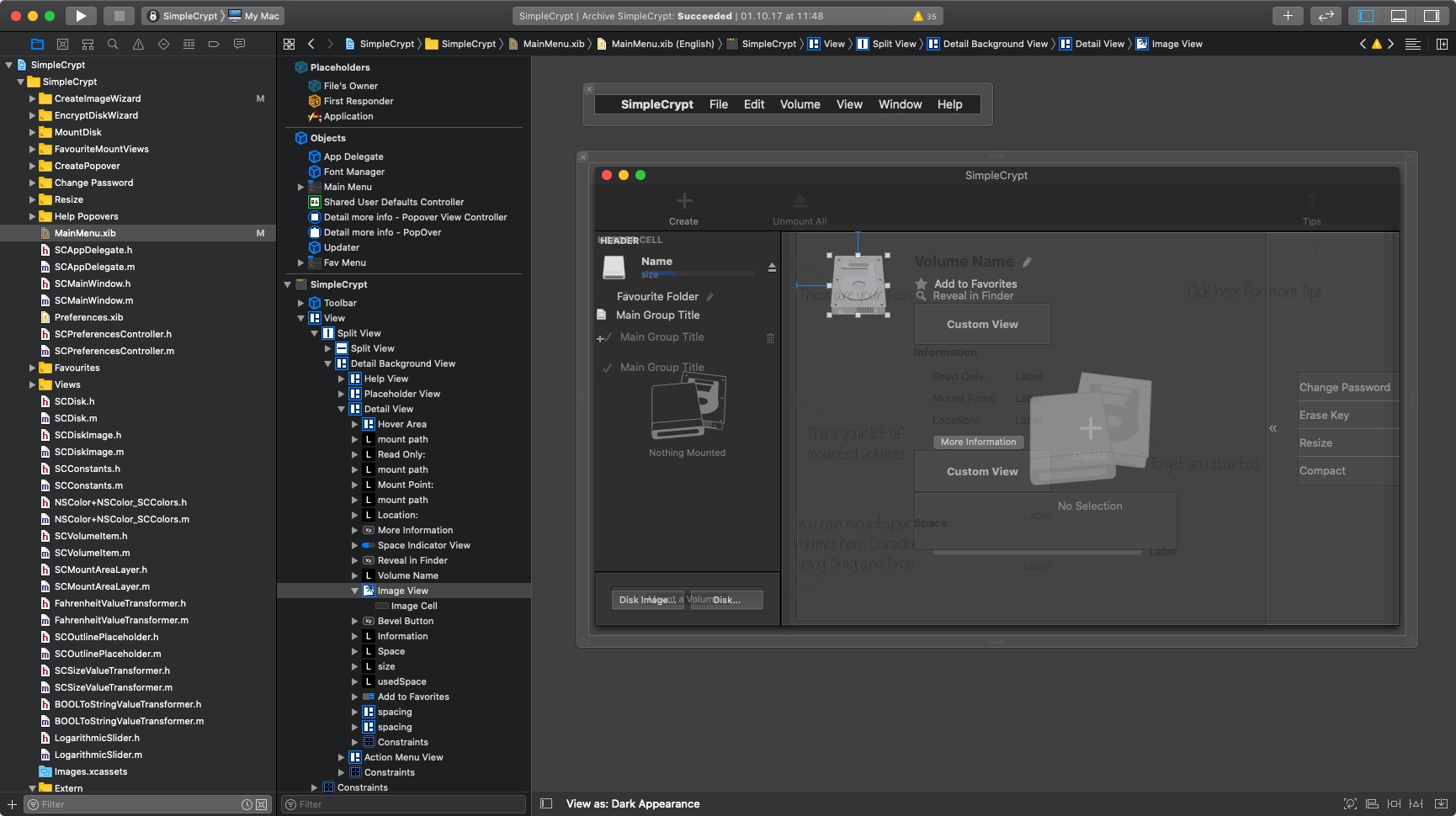1456x816 pixels.
Task: Open the scheme selector SimpleCrypt My Mac
Action: point(214,15)
